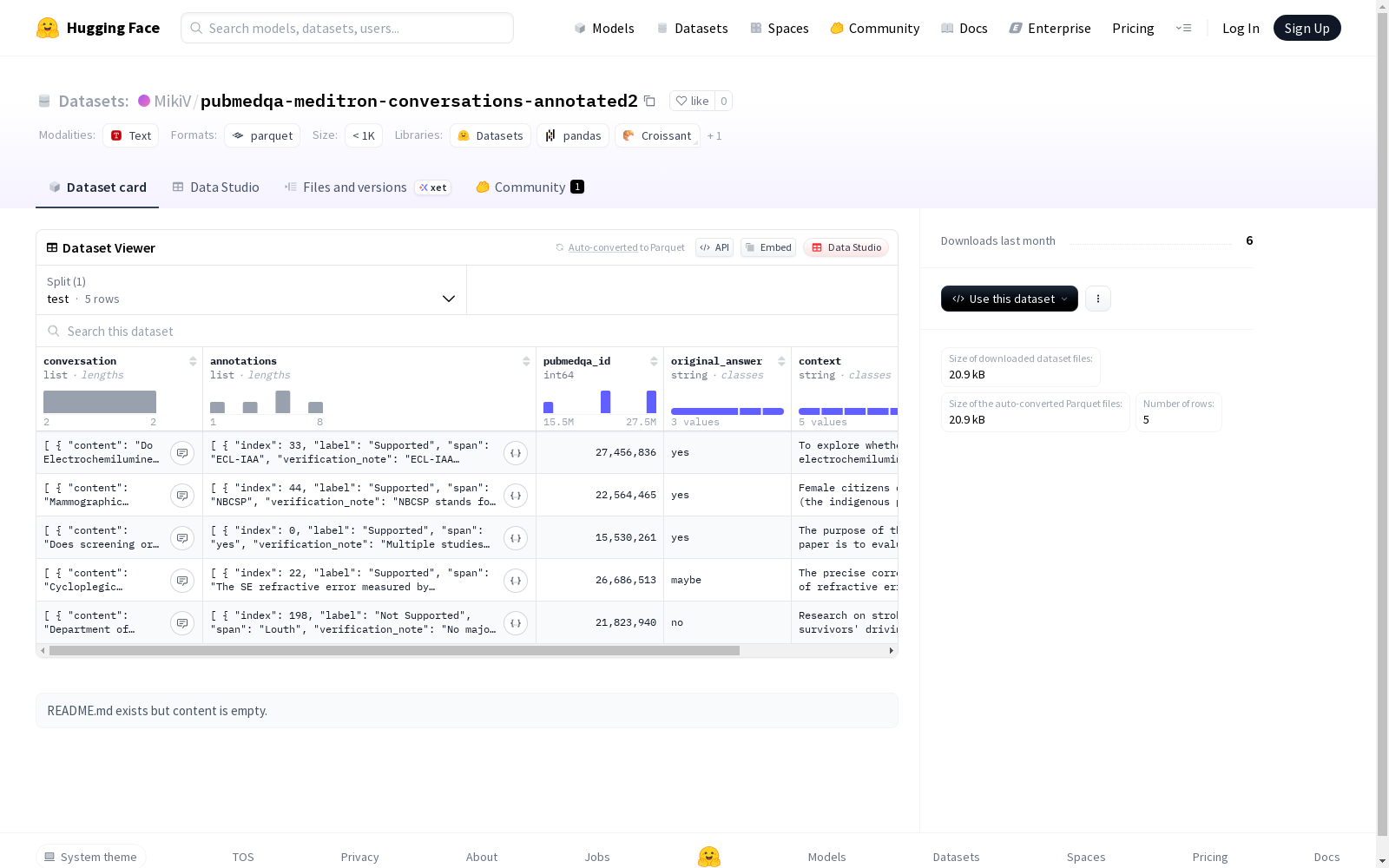Select the Croissant library tag
Image resolution: width=1389 pixels, height=868 pixels.
[657, 135]
